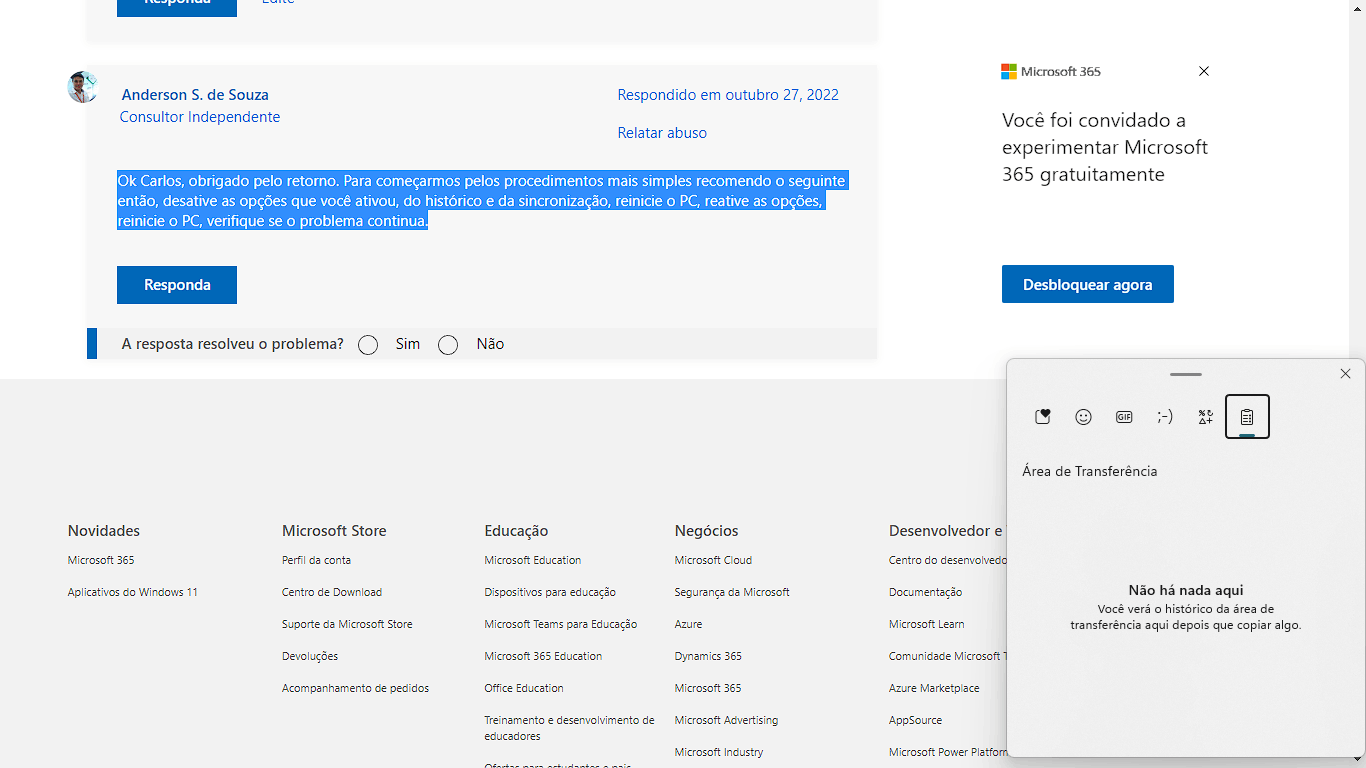Click Área de Transferência heading
The width and height of the screenshot is (1366, 768).
(1090, 471)
